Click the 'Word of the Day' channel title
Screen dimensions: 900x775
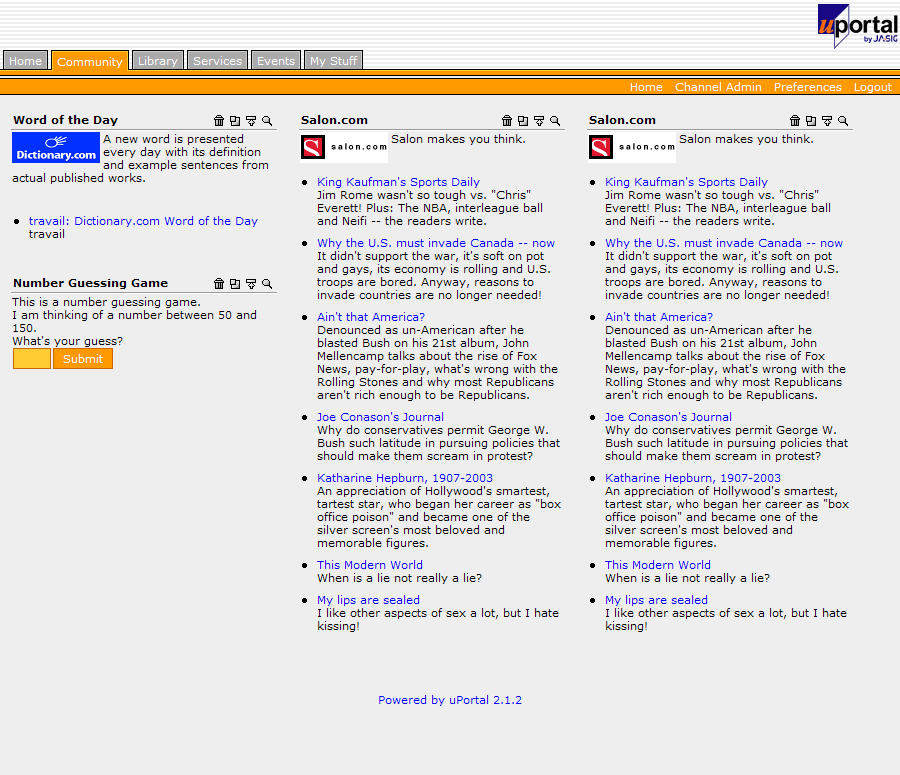click(x=65, y=120)
